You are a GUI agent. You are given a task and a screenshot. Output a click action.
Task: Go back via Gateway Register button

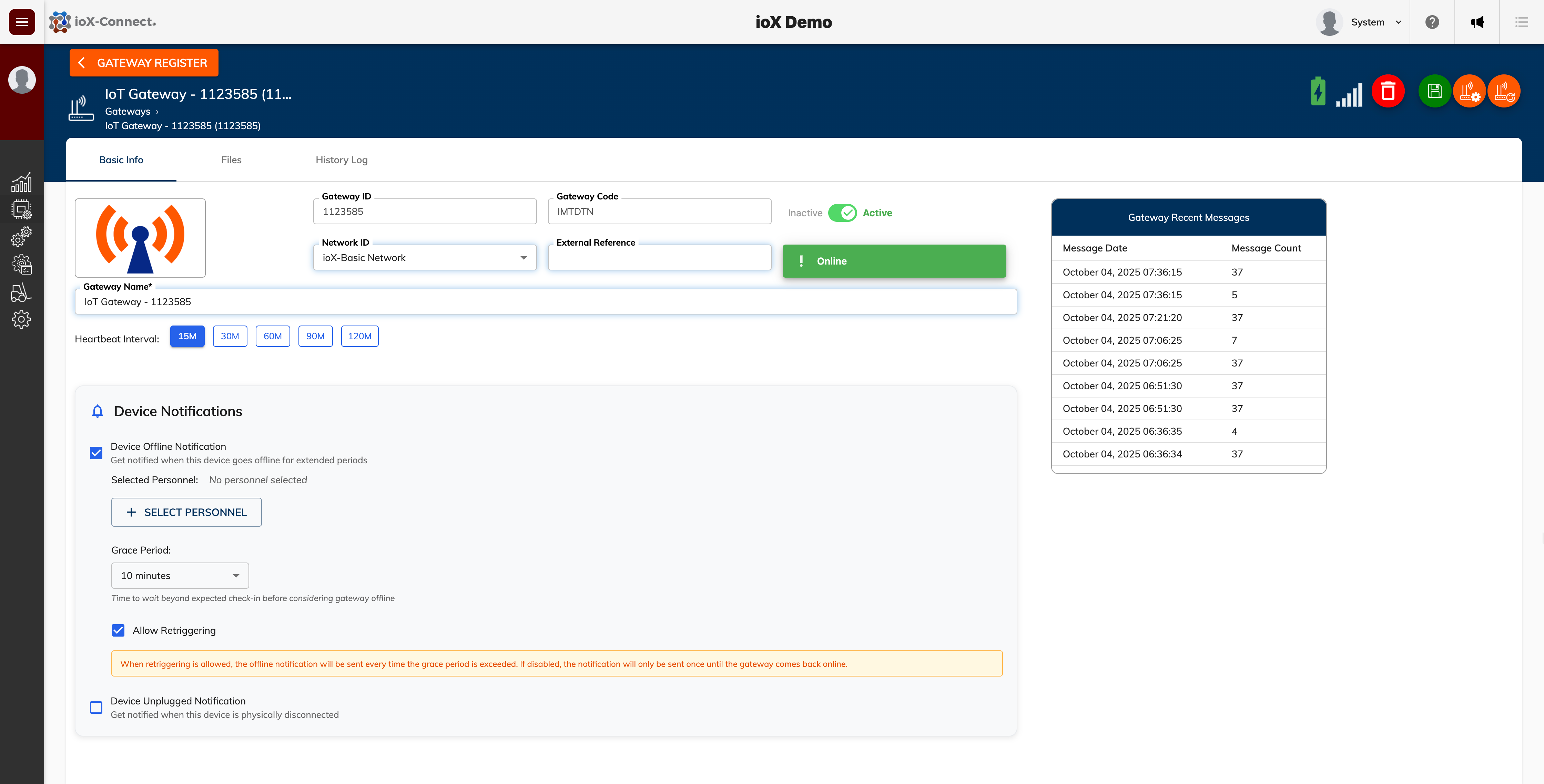tap(144, 63)
